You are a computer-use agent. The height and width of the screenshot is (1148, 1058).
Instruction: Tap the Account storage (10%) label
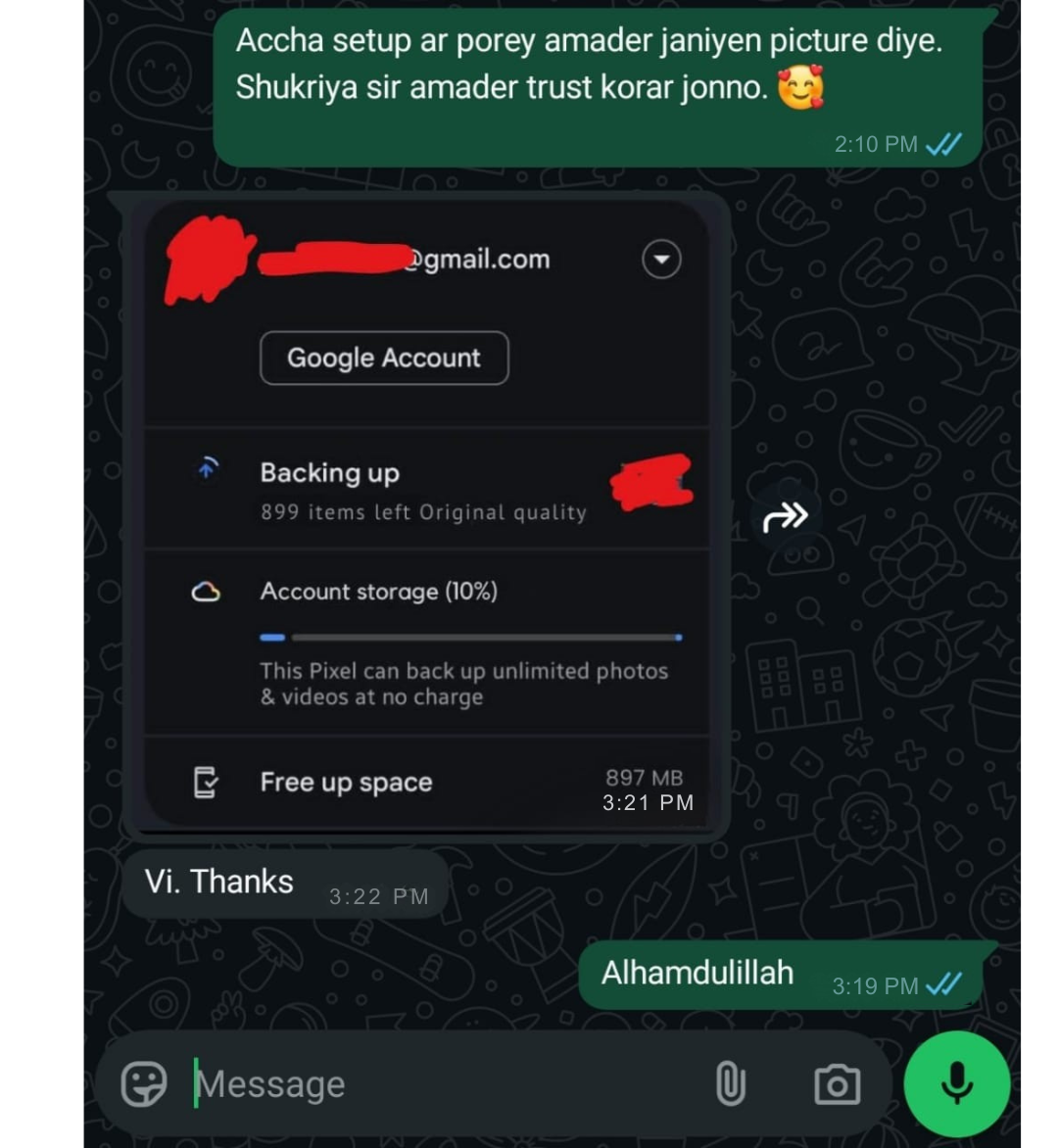pyautogui.click(x=378, y=592)
